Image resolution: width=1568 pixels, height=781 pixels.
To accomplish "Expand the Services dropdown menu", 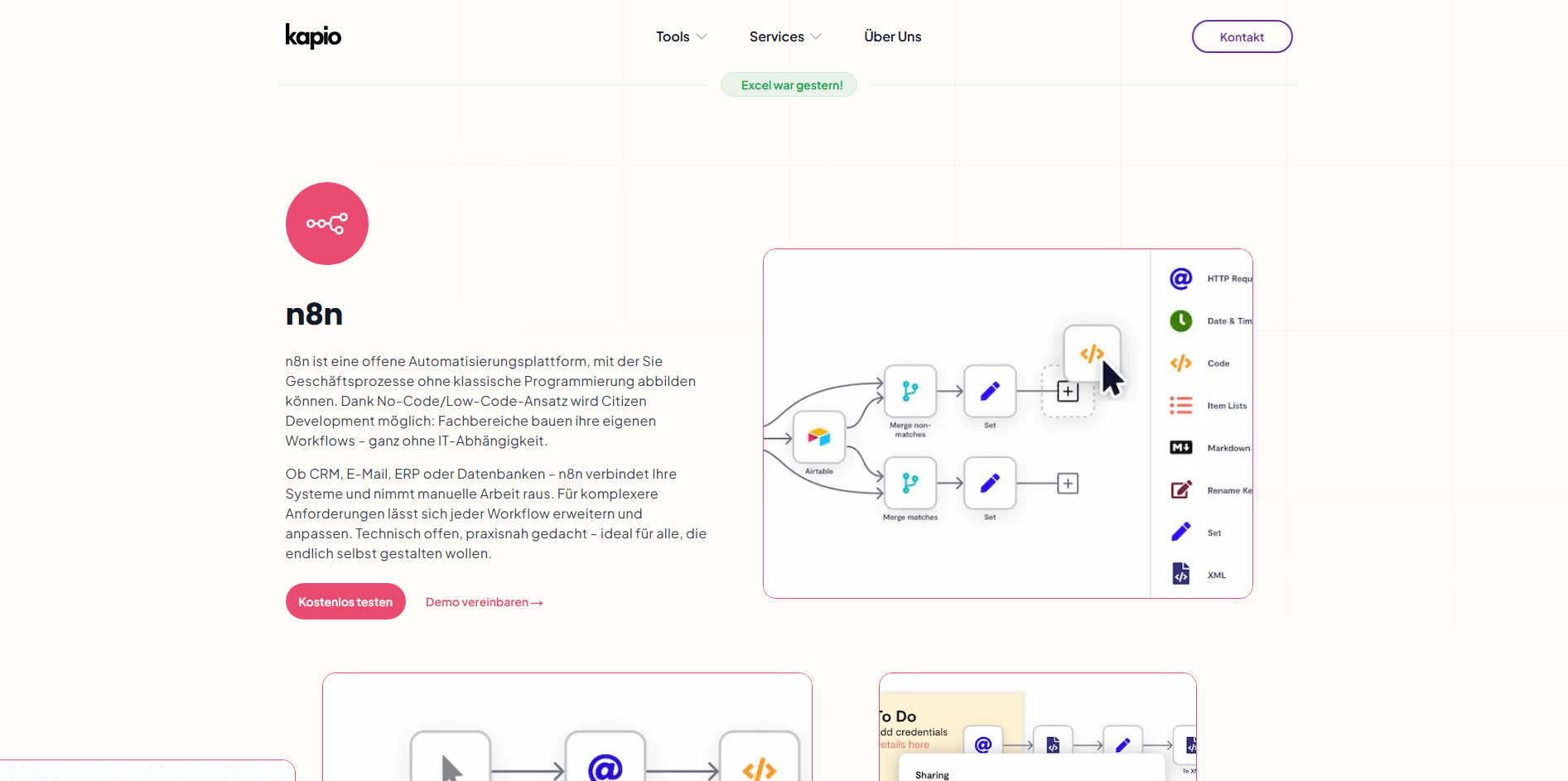I will (784, 36).
